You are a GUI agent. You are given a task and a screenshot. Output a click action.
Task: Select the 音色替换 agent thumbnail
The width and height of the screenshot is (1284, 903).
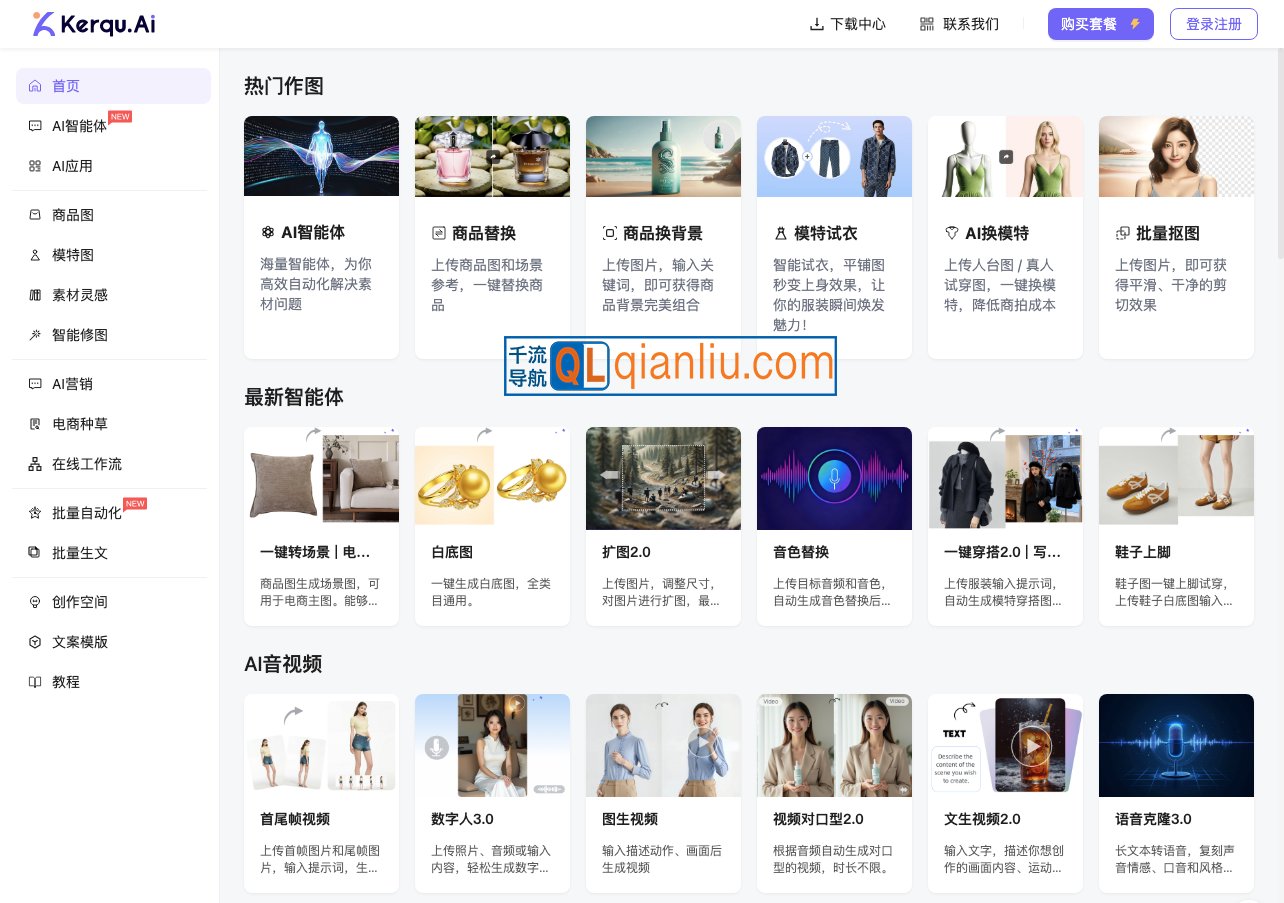834,478
